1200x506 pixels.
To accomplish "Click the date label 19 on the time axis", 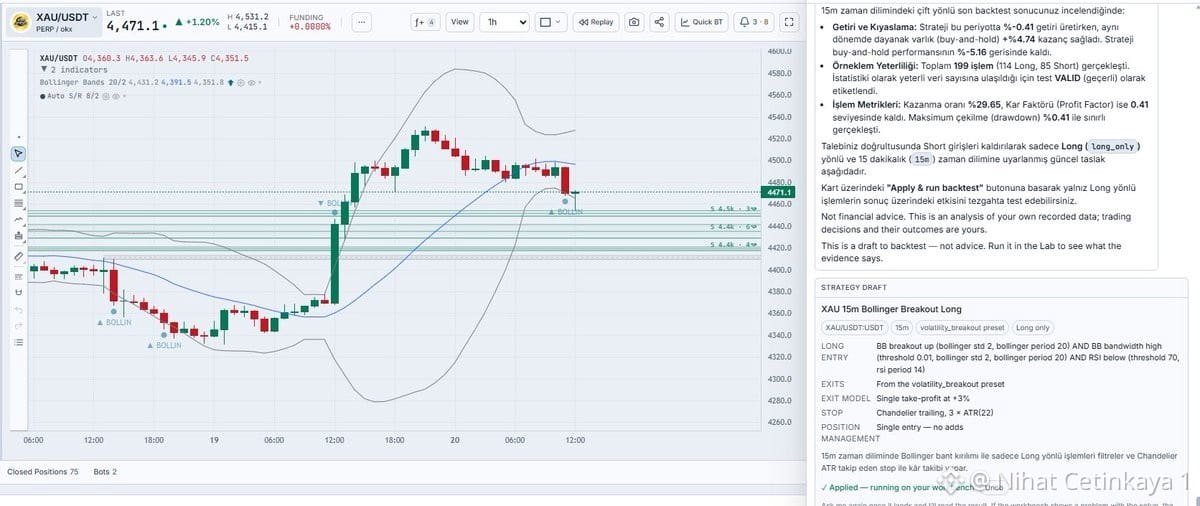I will [213, 440].
